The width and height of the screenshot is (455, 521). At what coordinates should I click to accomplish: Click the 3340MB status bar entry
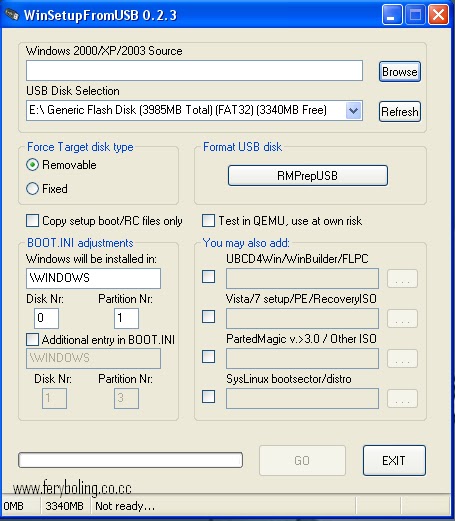65,506
